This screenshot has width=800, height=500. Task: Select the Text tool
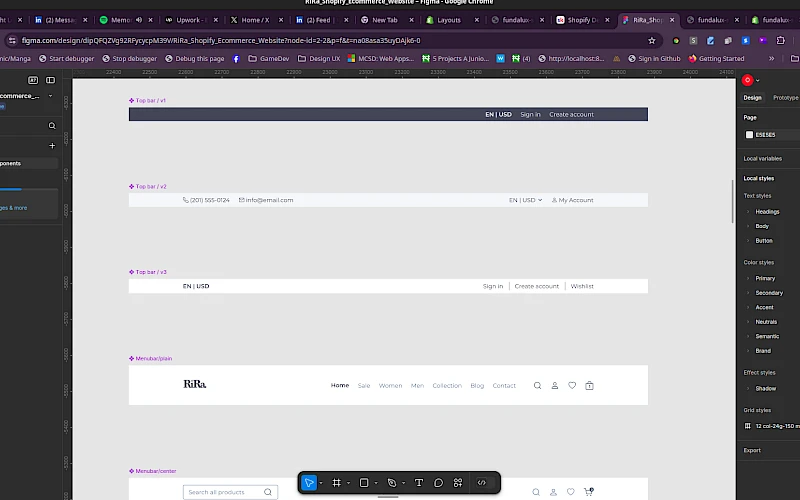(419, 483)
